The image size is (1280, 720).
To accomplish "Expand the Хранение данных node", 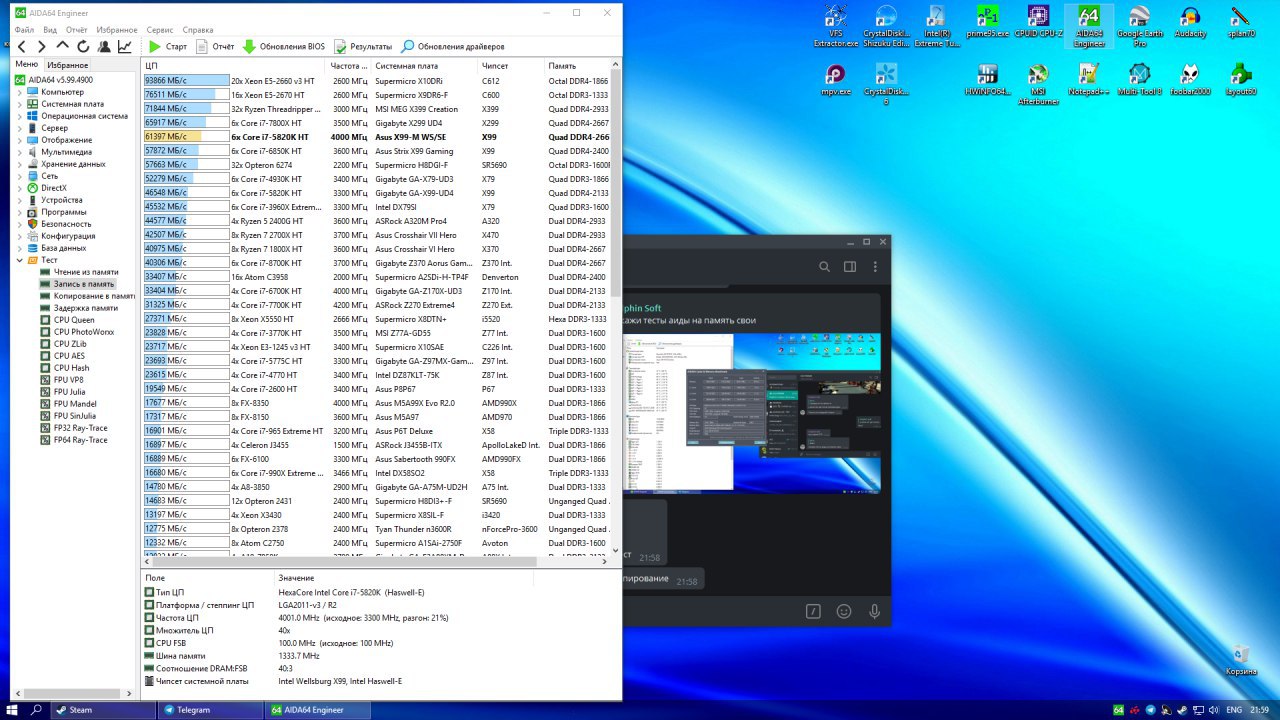I will pyautogui.click(x=20, y=164).
